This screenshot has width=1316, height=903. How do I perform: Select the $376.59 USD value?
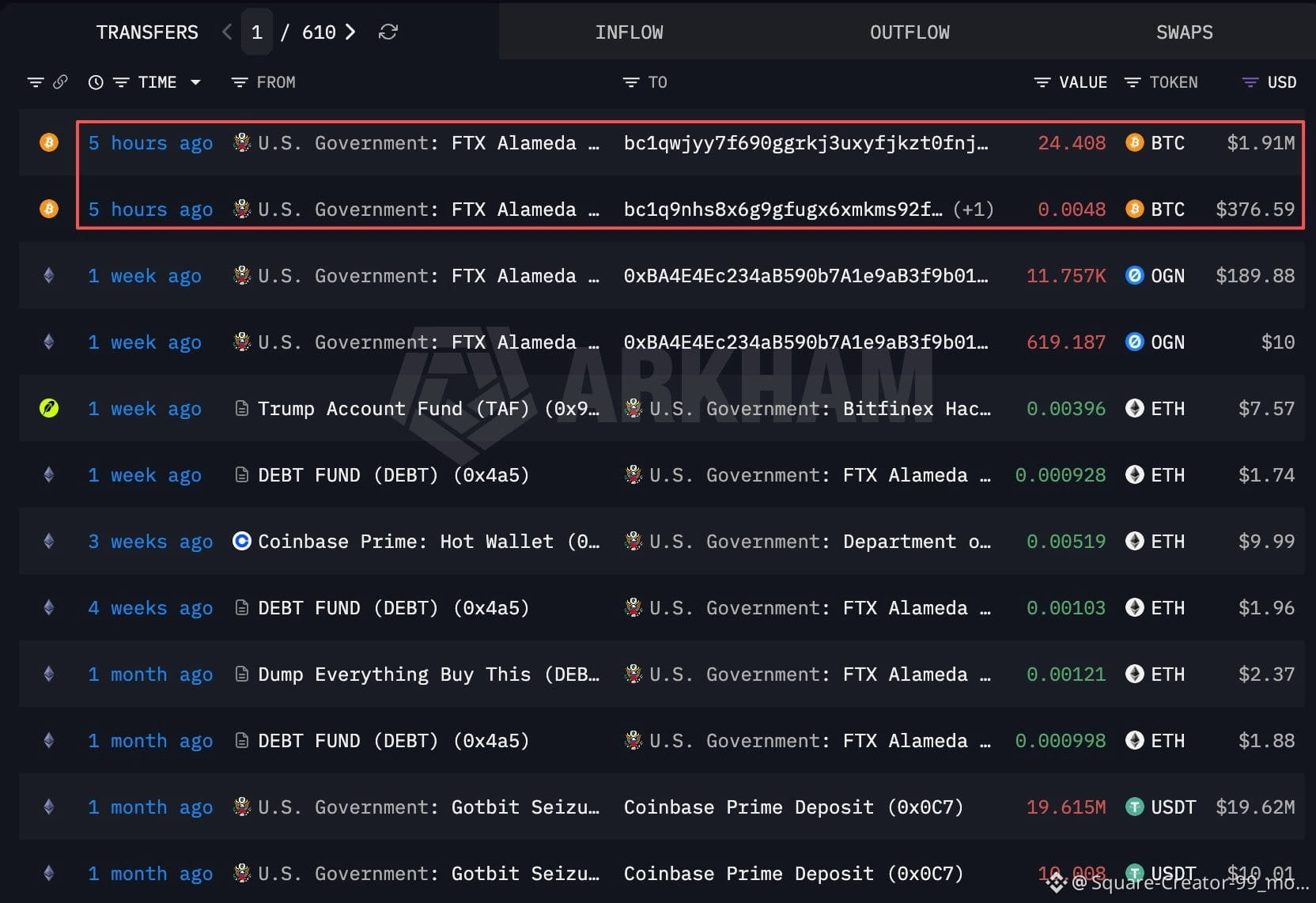[1255, 210]
